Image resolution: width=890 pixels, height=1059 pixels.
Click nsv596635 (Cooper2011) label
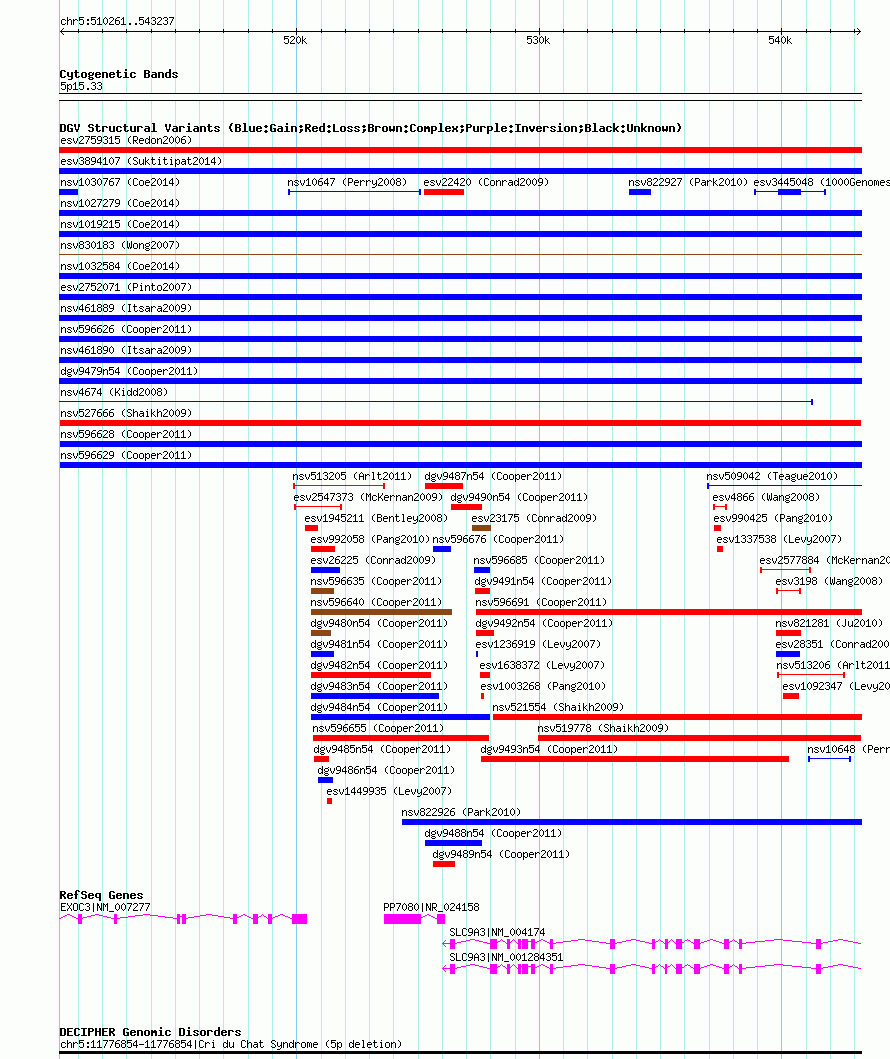coord(376,581)
